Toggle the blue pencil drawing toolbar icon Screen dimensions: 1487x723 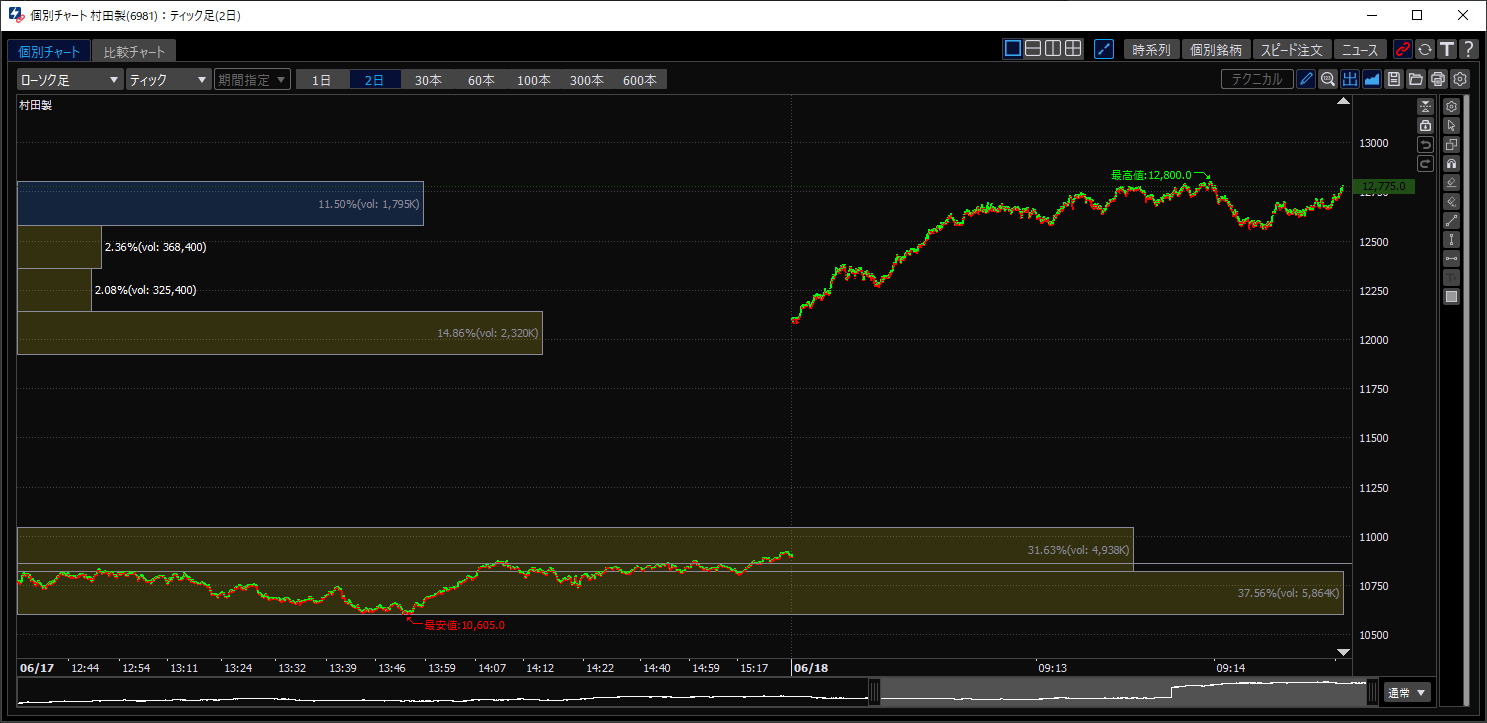(1306, 80)
